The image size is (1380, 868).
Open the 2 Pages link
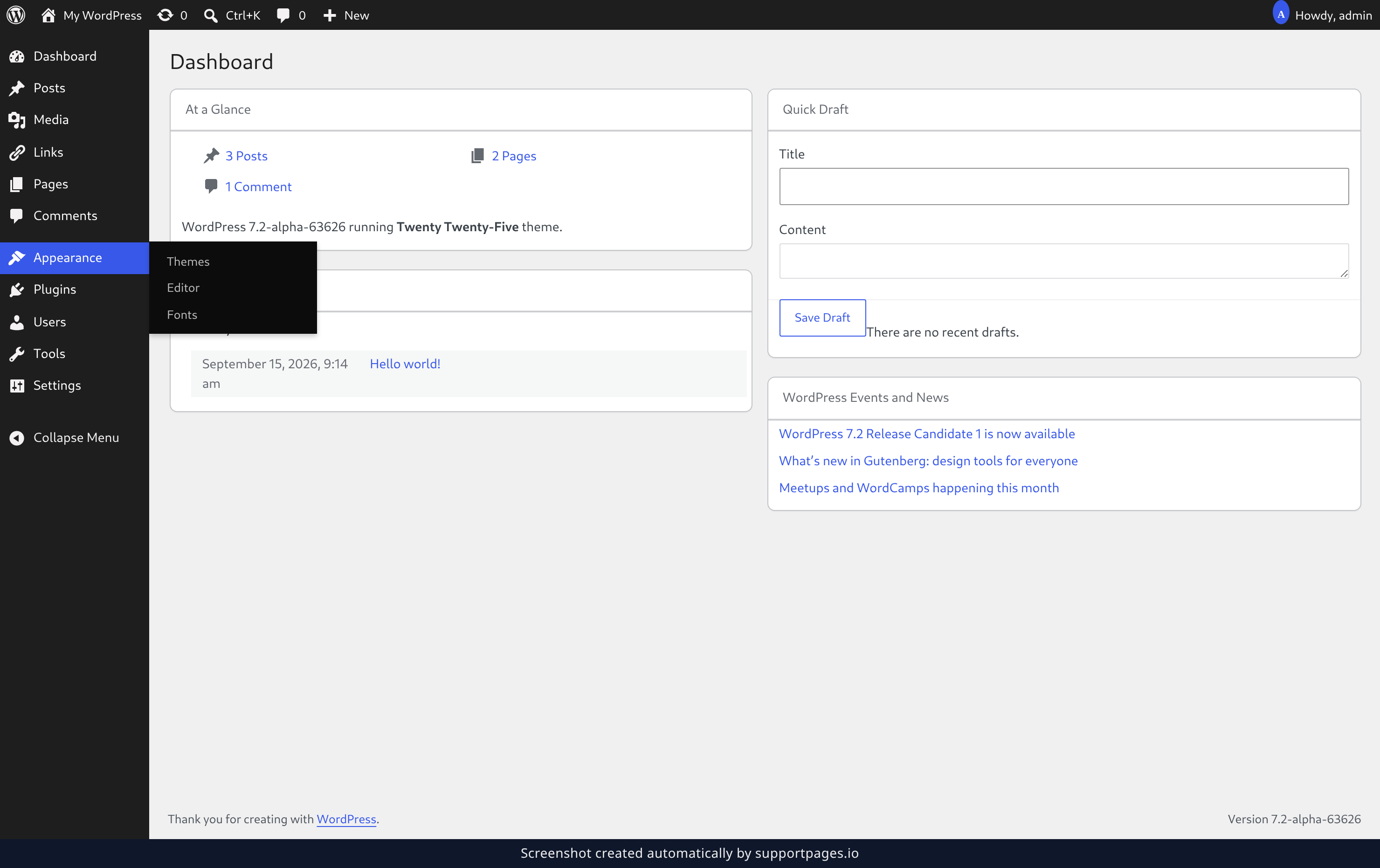[x=513, y=156]
